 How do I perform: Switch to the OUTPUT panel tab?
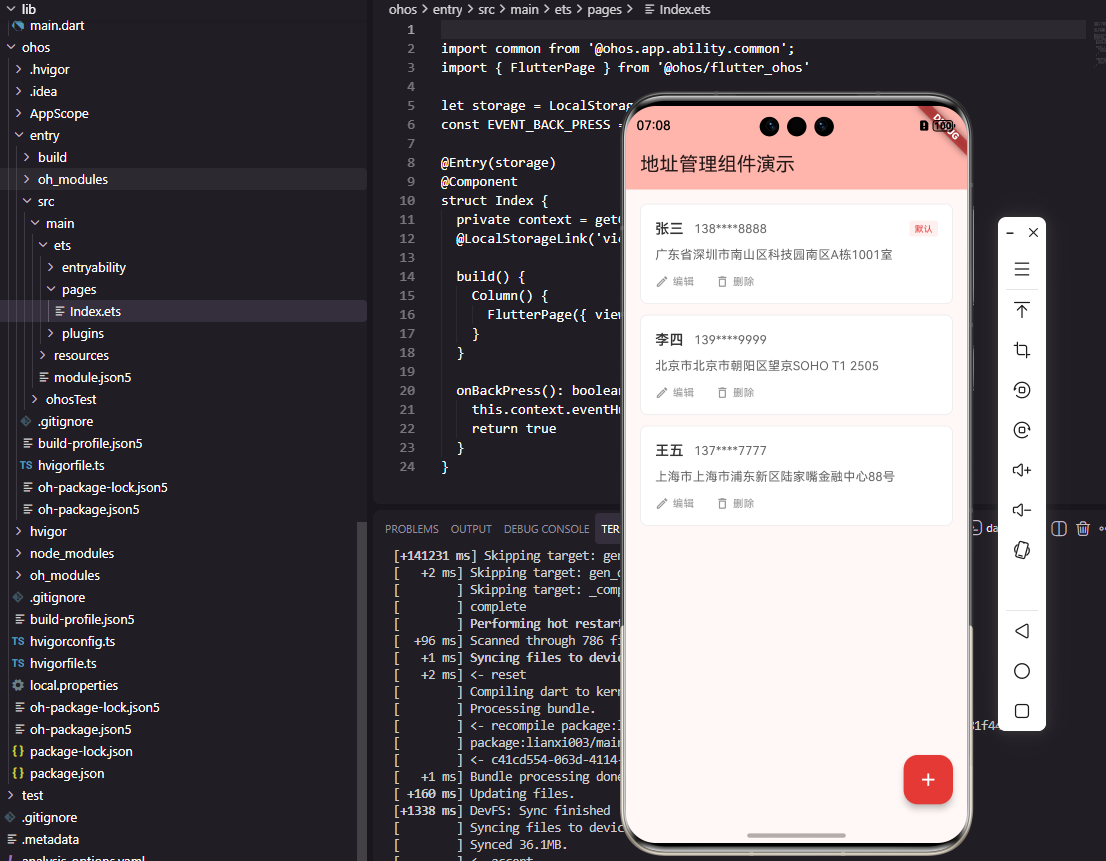(x=471, y=529)
